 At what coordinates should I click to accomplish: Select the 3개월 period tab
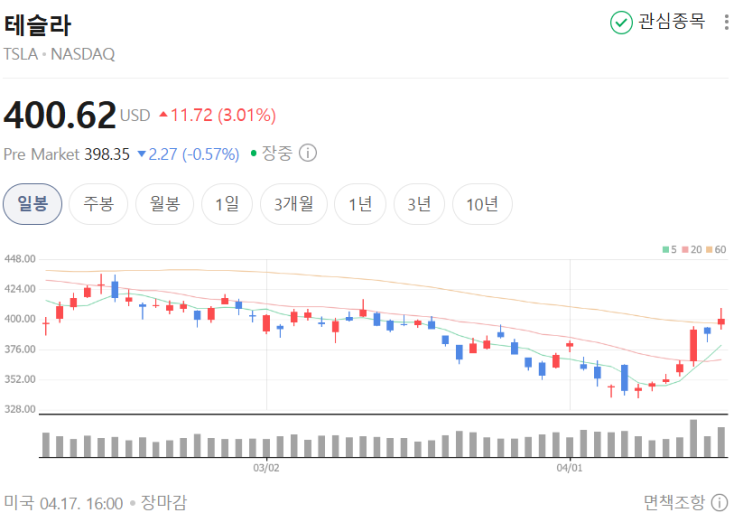pos(294,204)
